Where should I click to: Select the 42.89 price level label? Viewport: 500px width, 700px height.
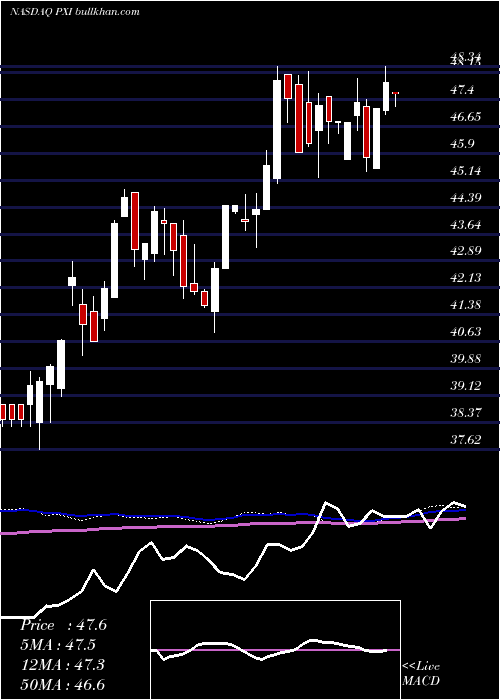click(x=466, y=251)
